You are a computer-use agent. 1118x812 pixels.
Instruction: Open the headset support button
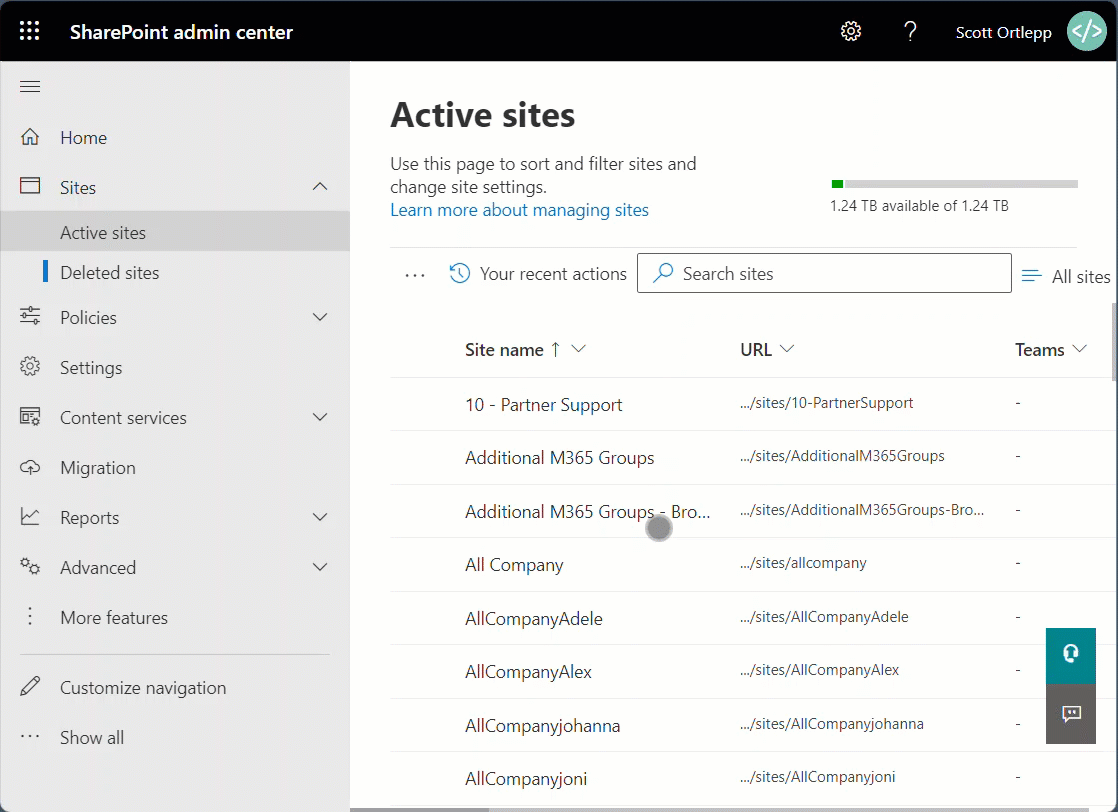[x=1071, y=656]
